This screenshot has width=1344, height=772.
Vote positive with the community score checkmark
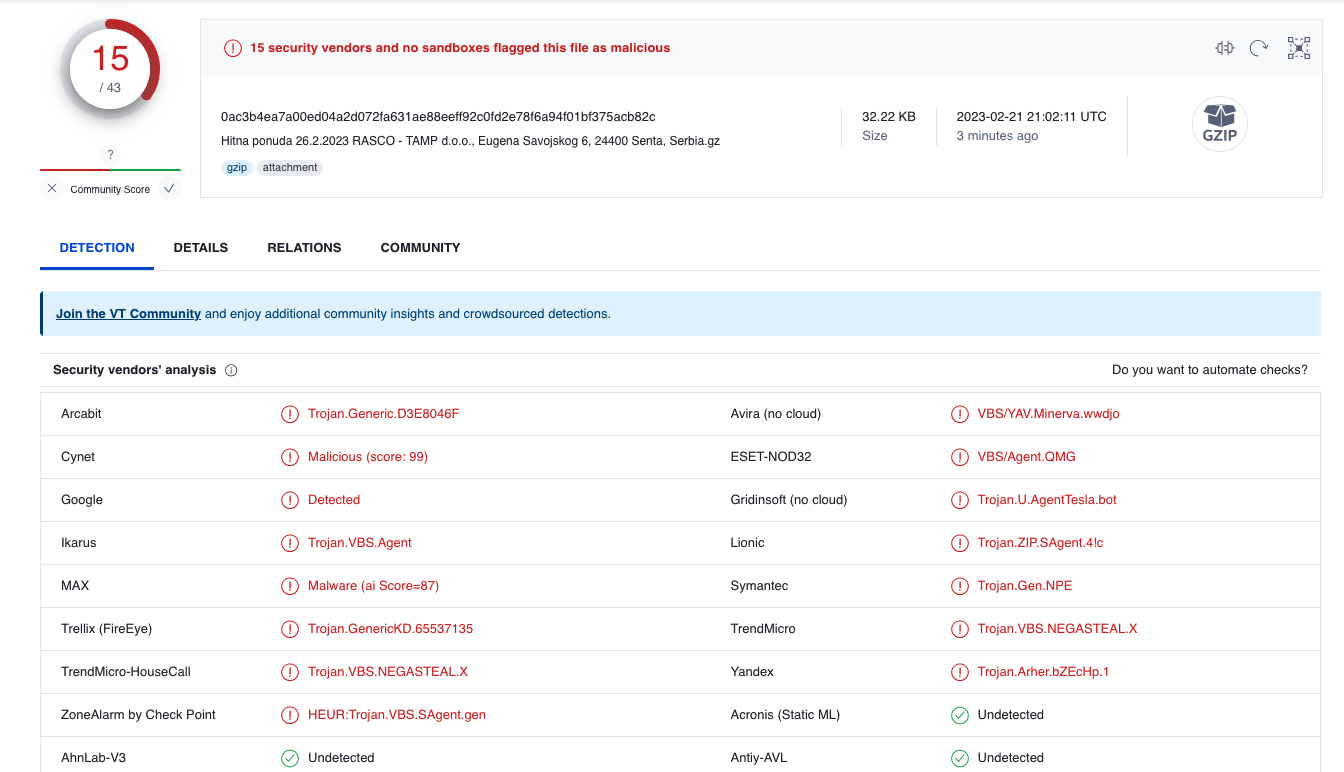click(169, 188)
